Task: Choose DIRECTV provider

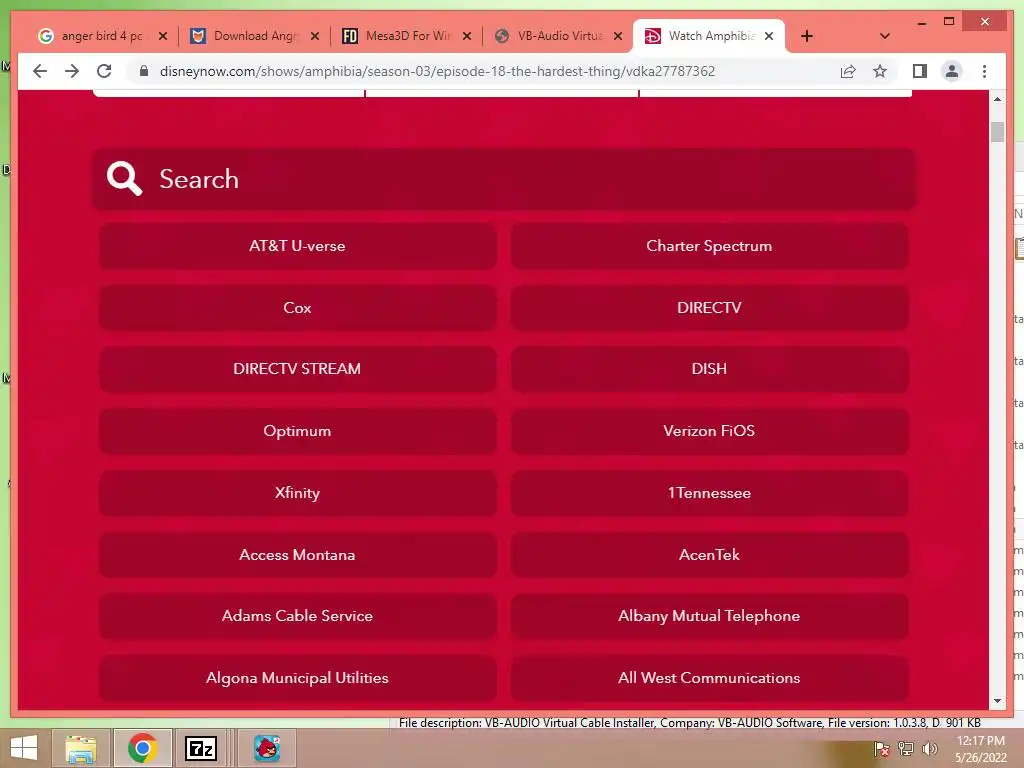Action: [x=709, y=308]
